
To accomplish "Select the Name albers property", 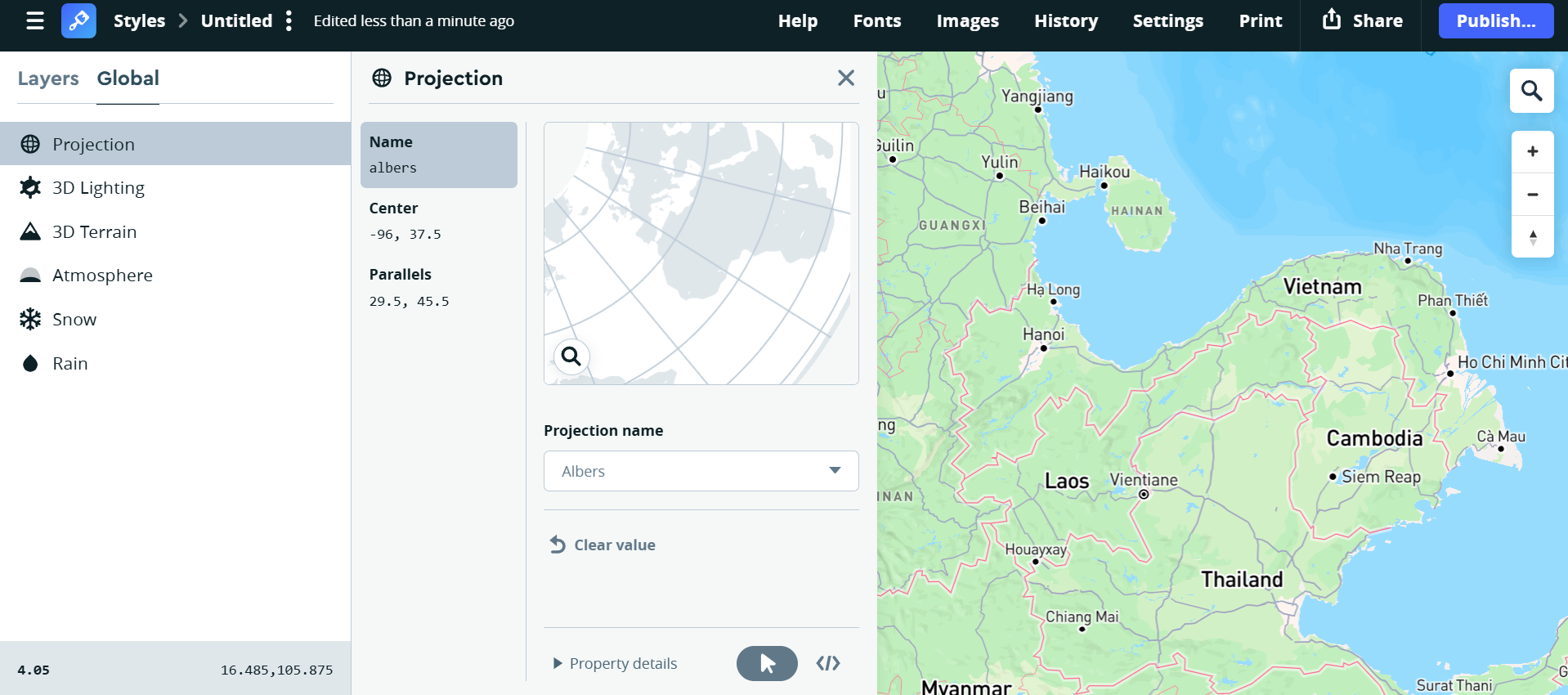I will [439, 155].
